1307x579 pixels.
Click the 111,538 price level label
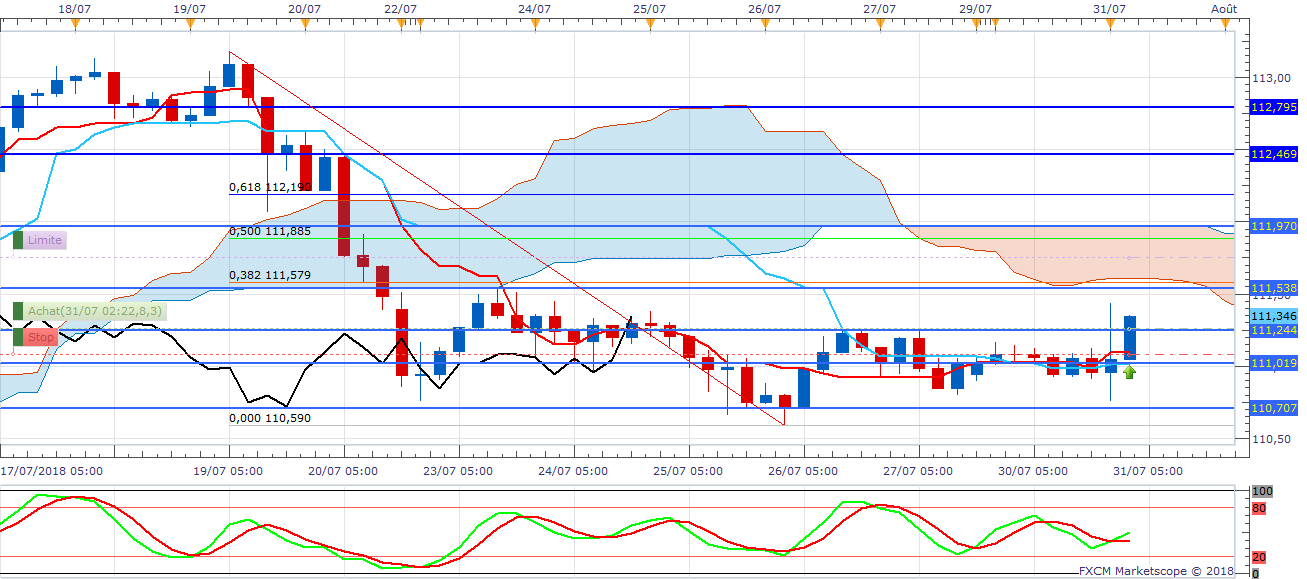1273,289
